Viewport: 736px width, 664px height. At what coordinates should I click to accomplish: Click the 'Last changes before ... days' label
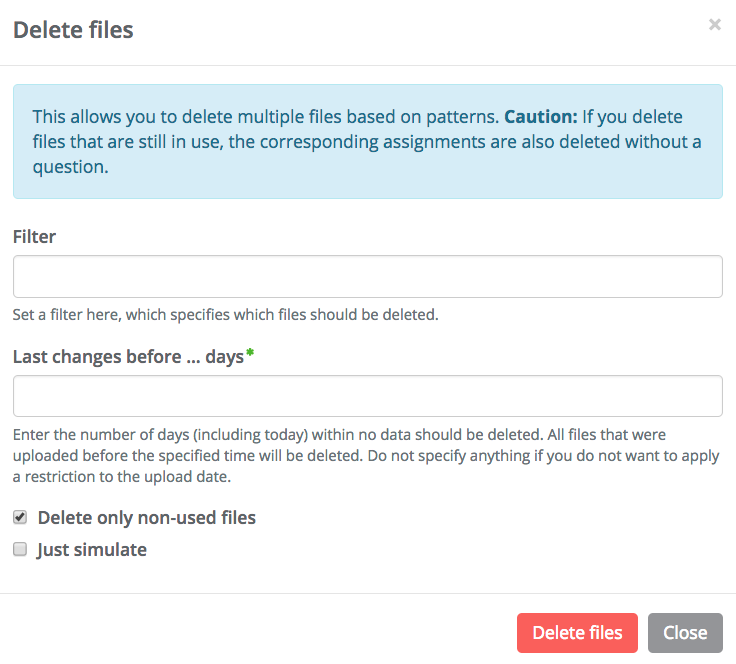[128, 357]
